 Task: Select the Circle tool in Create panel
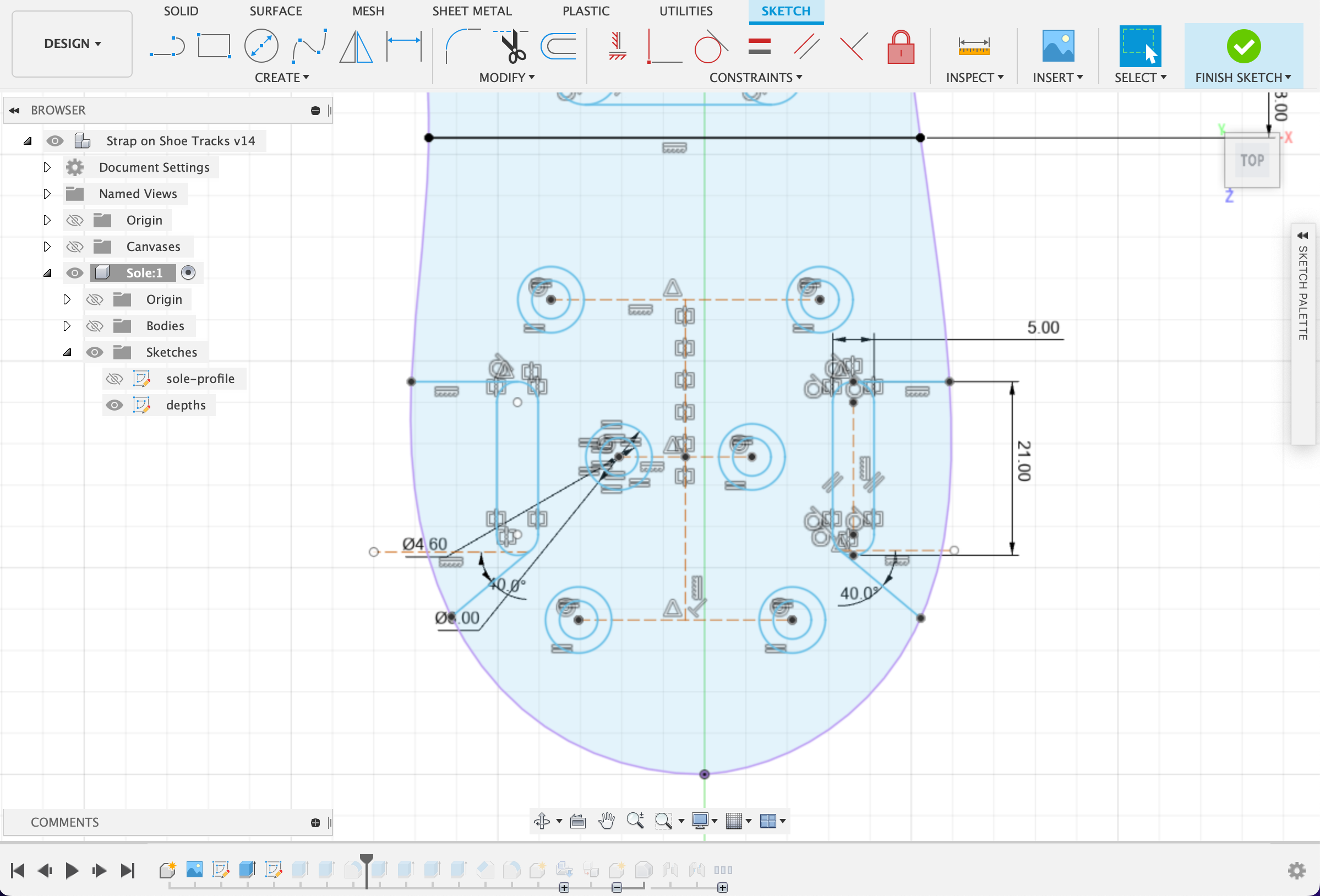pos(261,47)
